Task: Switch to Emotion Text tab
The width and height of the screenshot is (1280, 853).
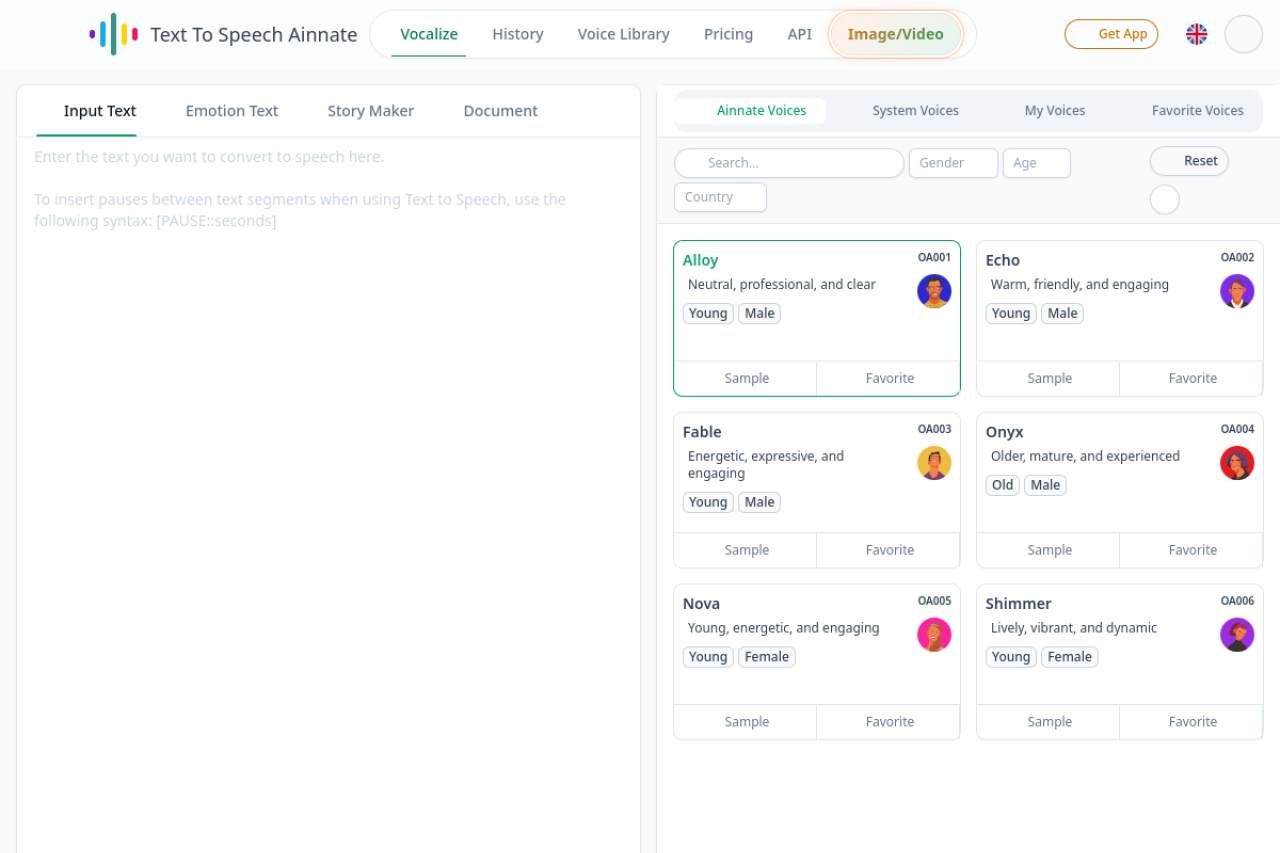Action: [x=232, y=111]
